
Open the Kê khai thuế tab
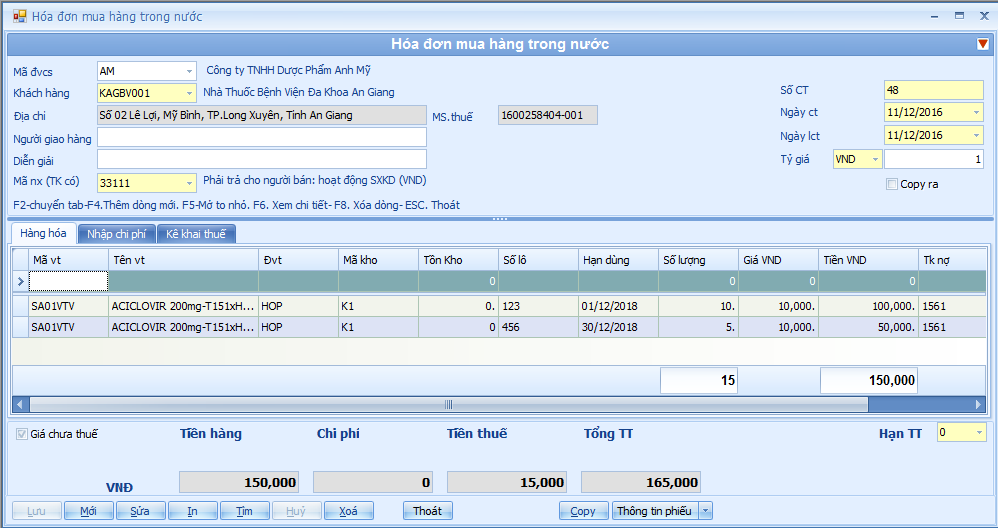196,234
